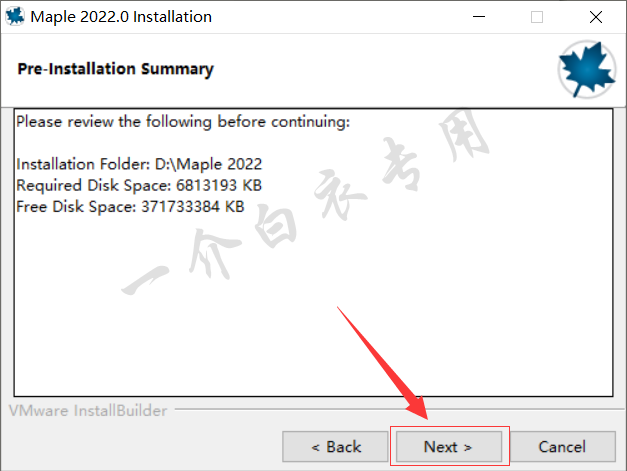The height and width of the screenshot is (471, 627).
Task: Click the separator line beside VMware InstallBuilder
Action: [399, 409]
